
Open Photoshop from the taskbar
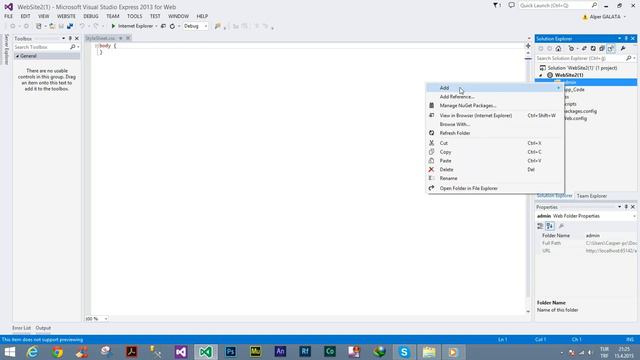coord(231,352)
